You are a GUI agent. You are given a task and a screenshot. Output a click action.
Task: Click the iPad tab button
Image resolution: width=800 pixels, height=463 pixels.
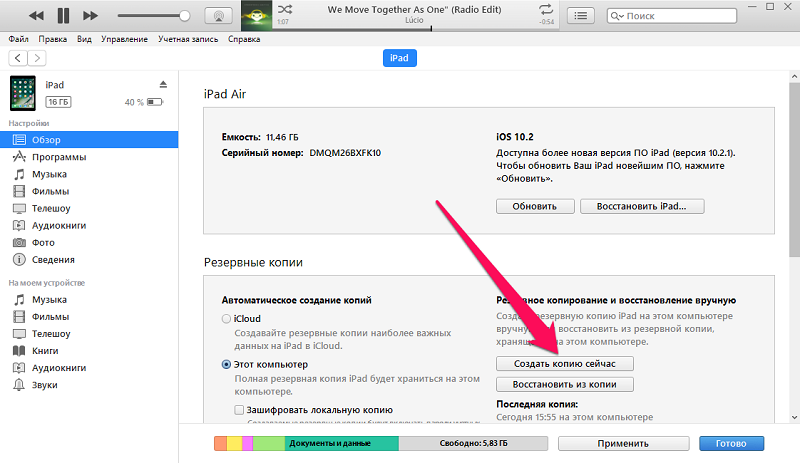(x=400, y=58)
